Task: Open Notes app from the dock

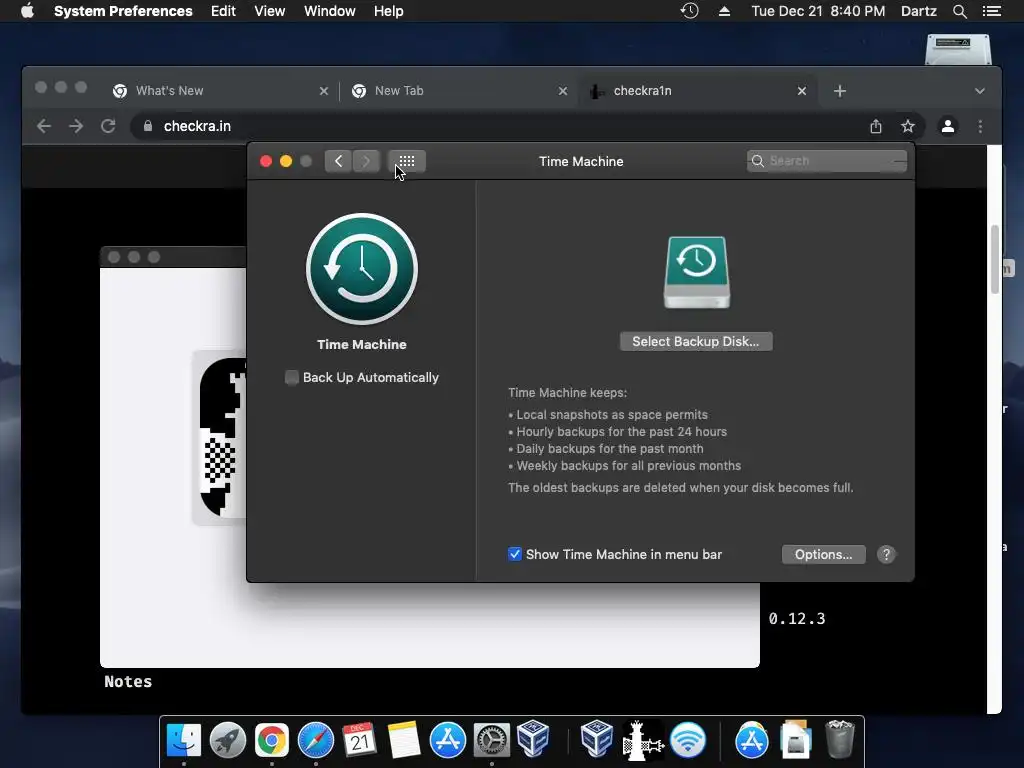Action: point(404,741)
